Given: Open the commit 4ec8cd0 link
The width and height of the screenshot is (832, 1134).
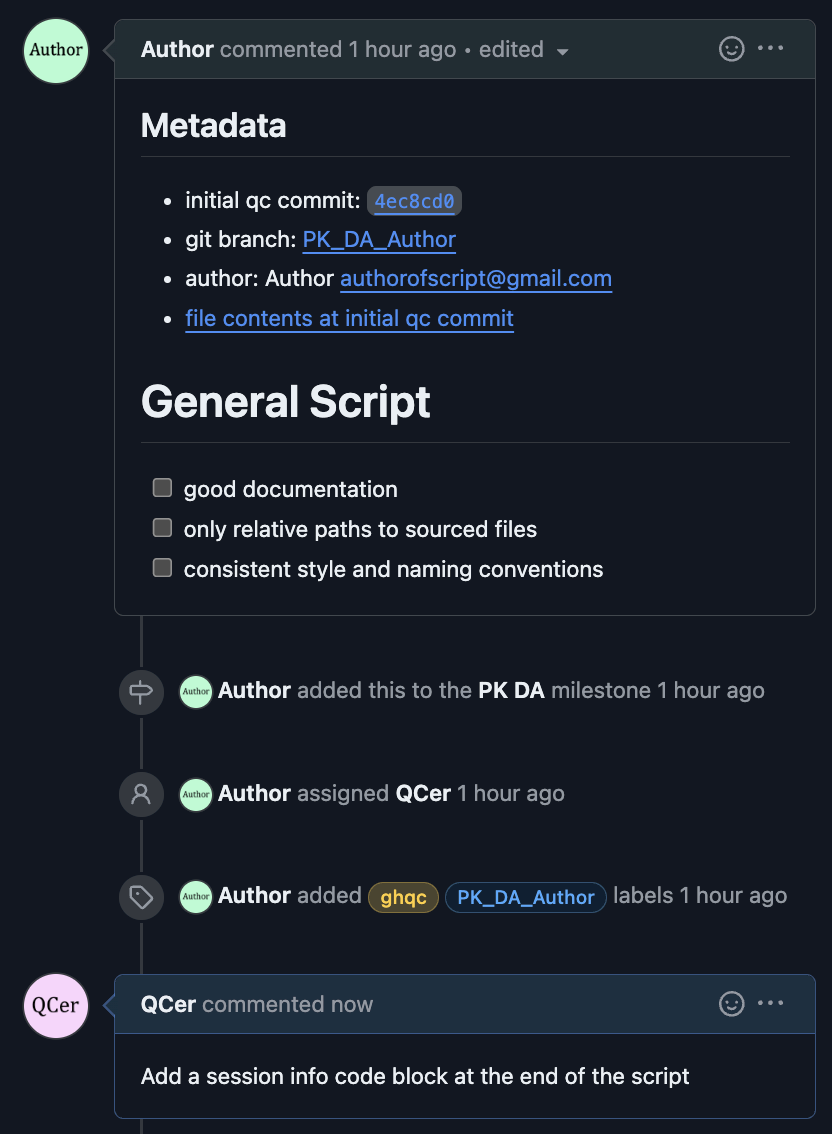Looking at the screenshot, I should 415,201.
